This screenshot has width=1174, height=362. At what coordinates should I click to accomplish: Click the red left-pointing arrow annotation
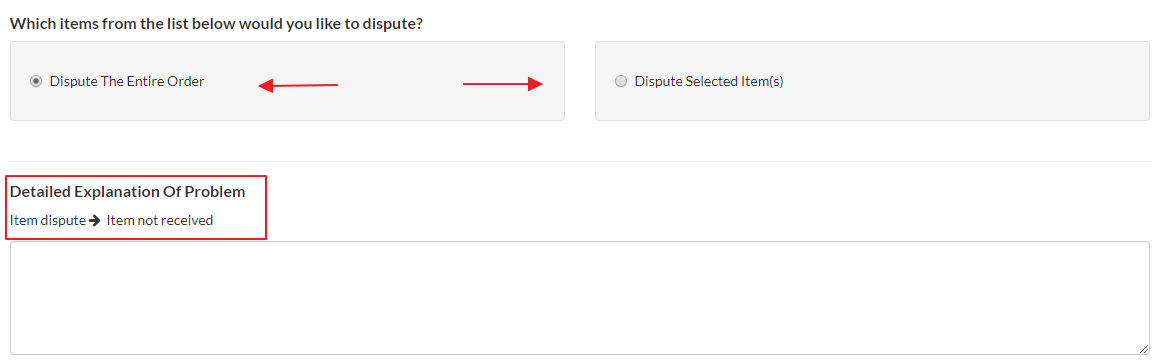pyautogui.click(x=298, y=85)
